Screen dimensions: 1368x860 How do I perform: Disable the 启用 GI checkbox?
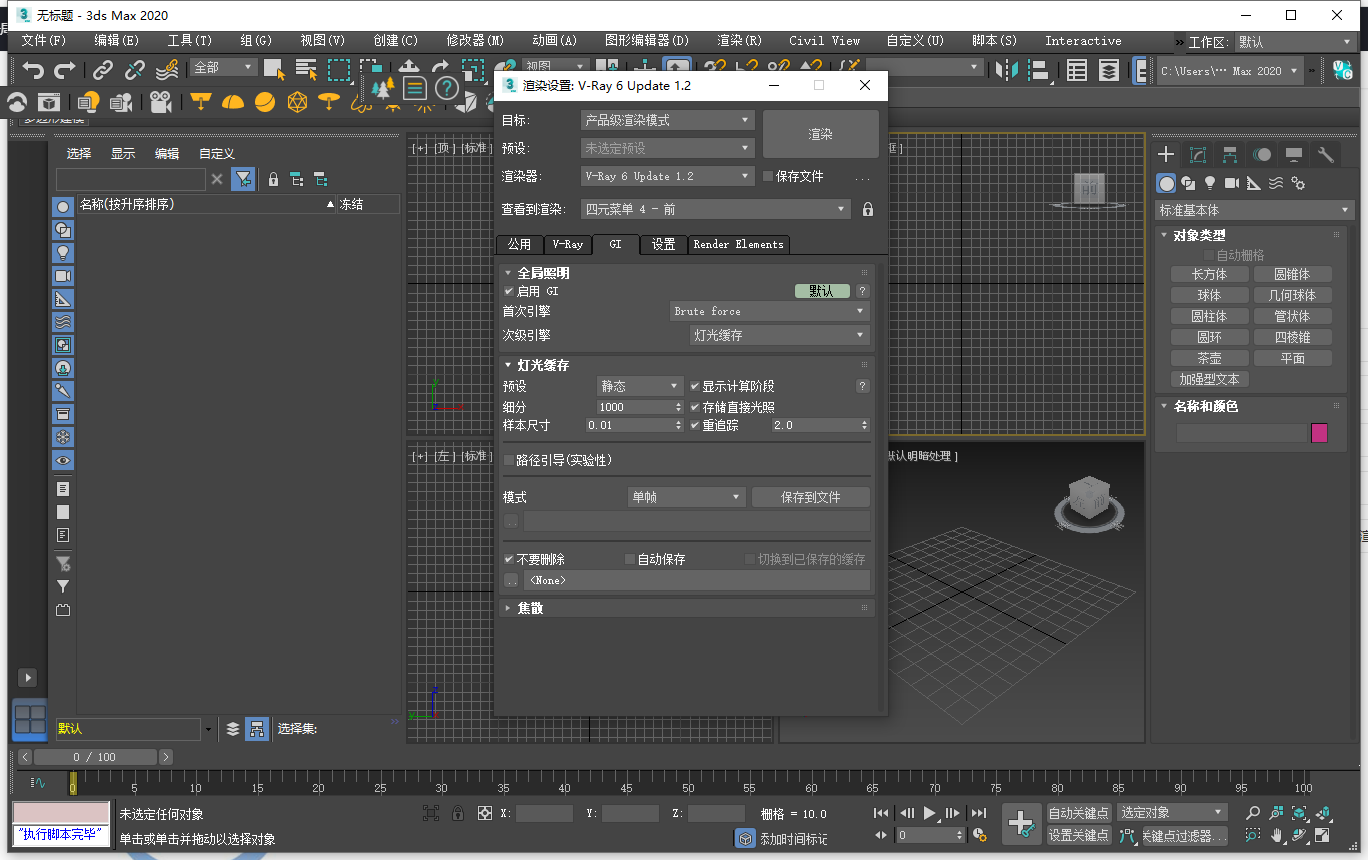(510, 291)
